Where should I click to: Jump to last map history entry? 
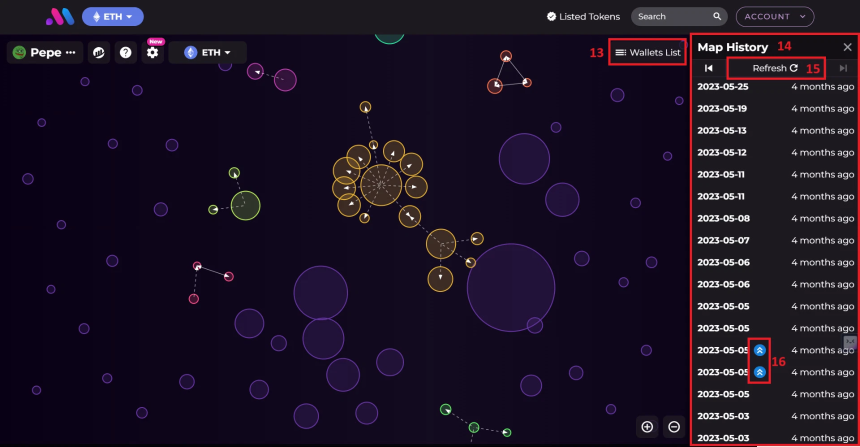[x=843, y=68]
